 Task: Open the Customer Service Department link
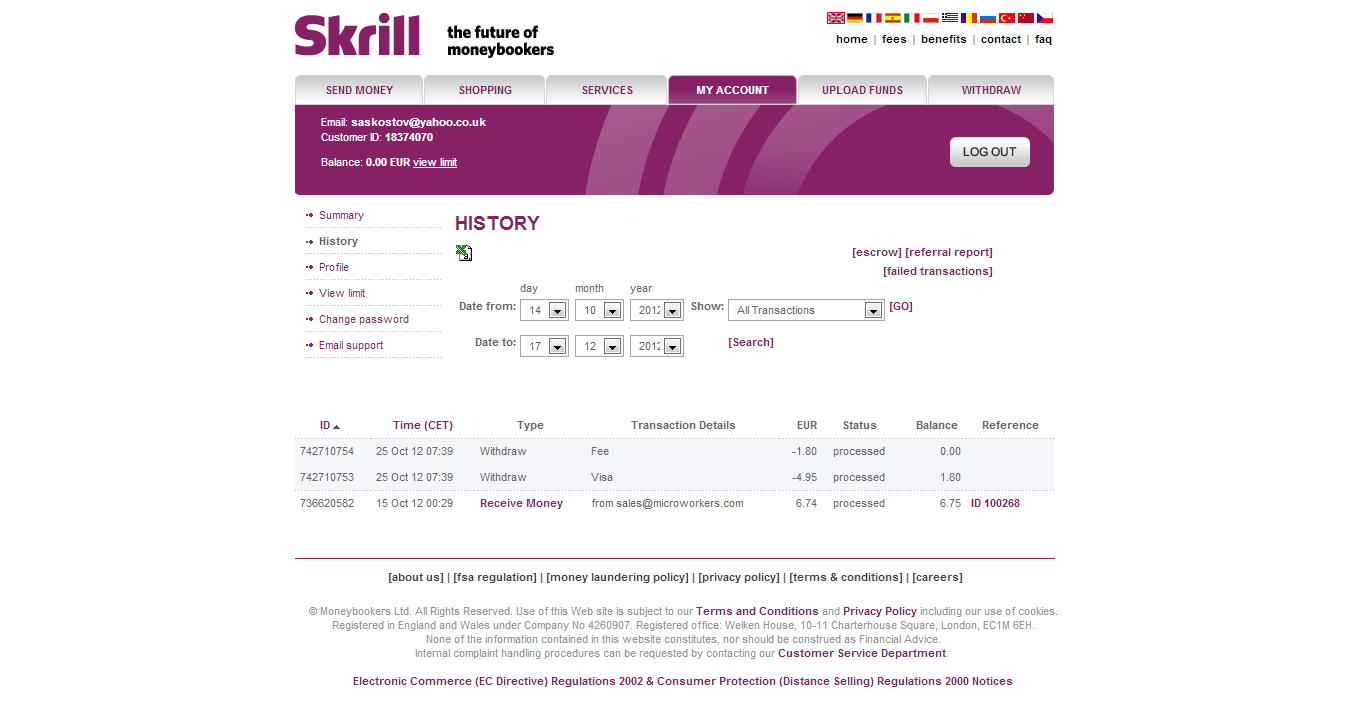[x=862, y=654]
